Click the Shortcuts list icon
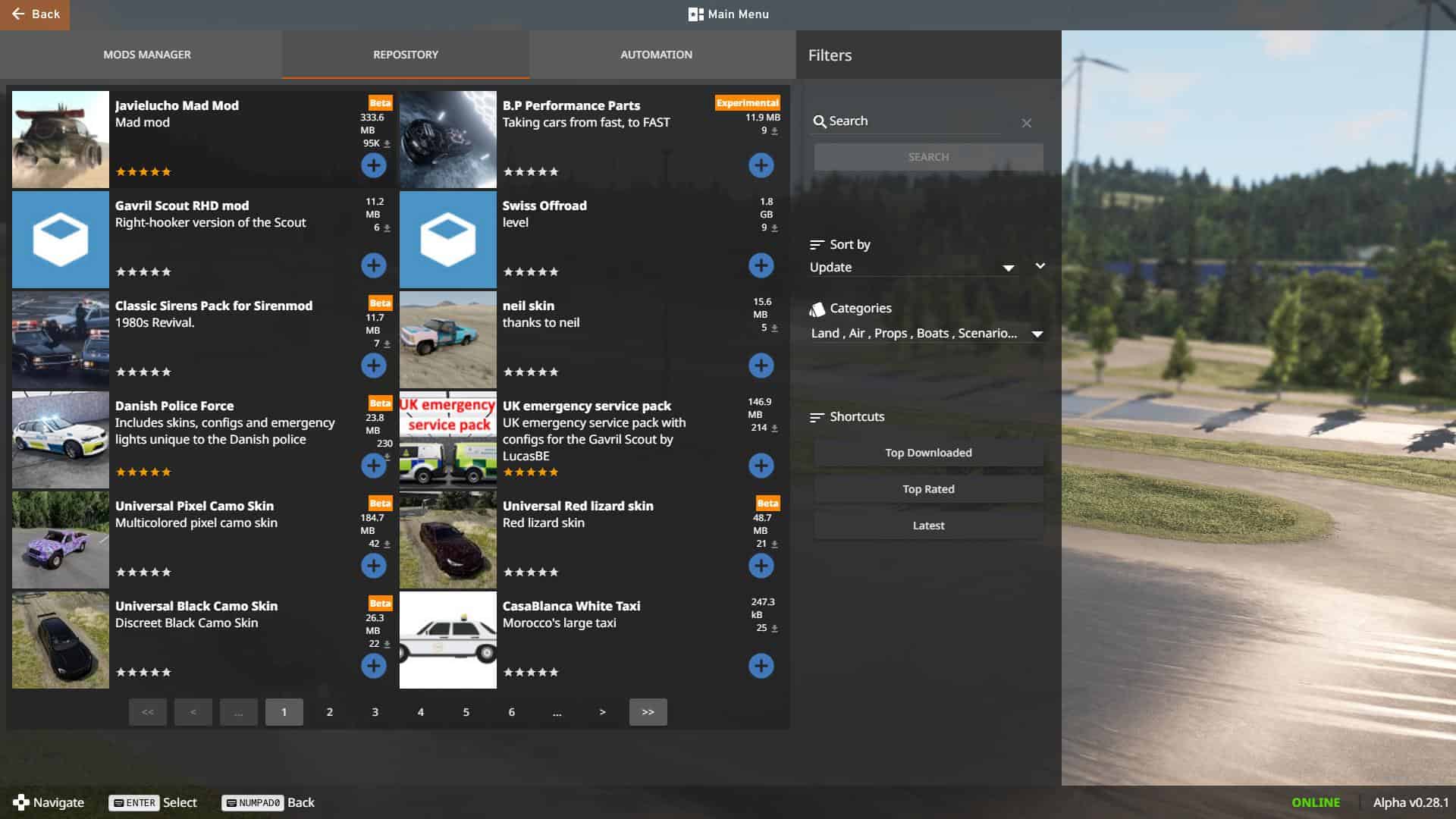1456x819 pixels. tap(817, 417)
